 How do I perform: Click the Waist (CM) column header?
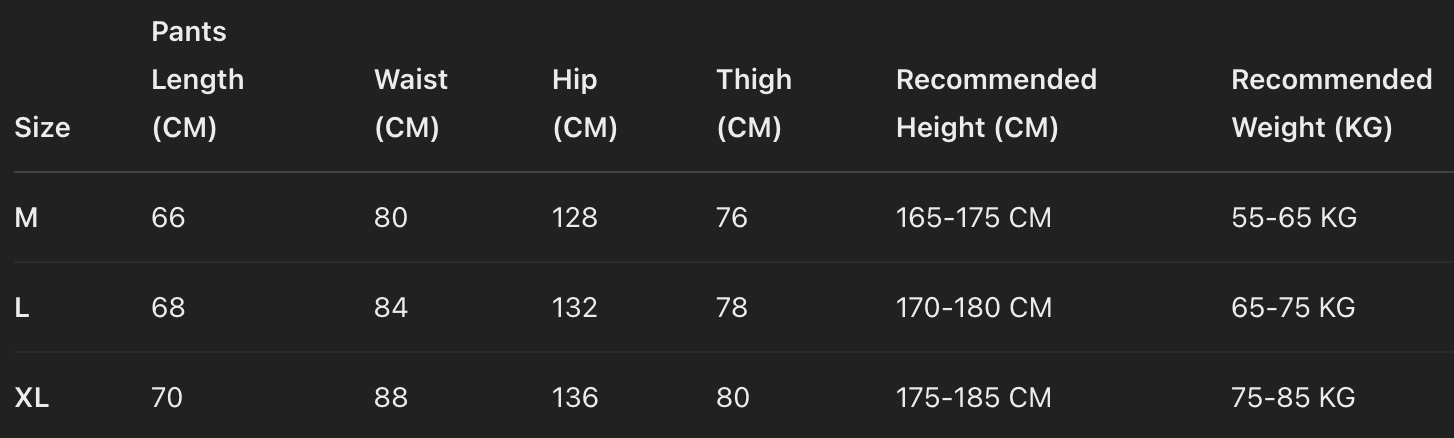[x=410, y=104]
